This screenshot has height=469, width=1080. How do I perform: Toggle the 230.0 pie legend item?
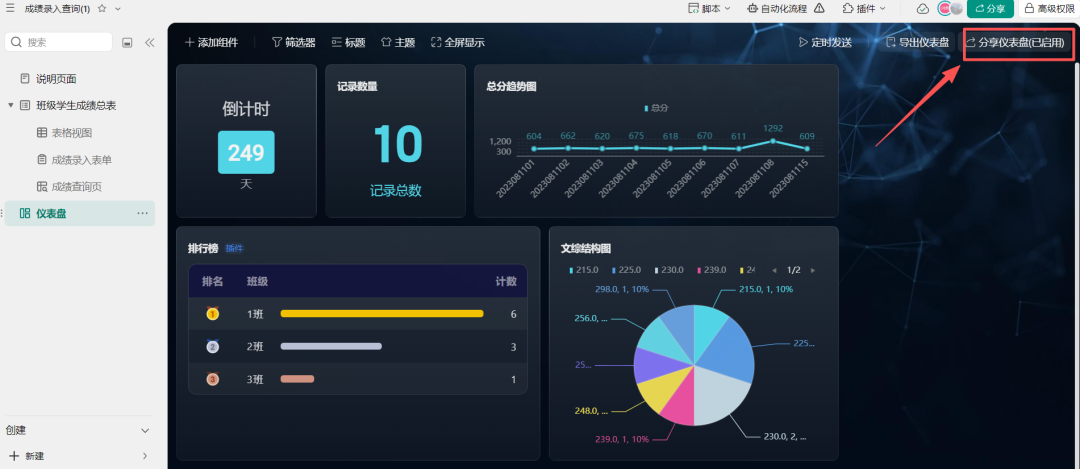(x=669, y=270)
